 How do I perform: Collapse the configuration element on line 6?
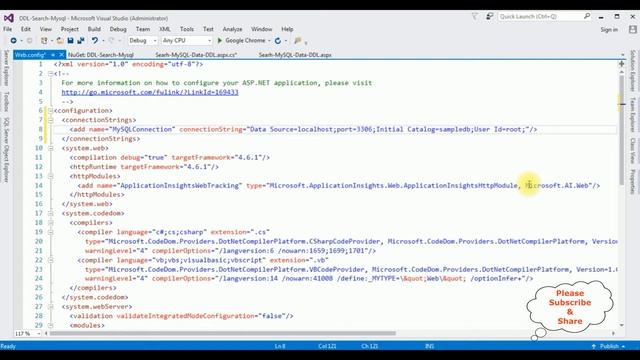(x=50, y=111)
